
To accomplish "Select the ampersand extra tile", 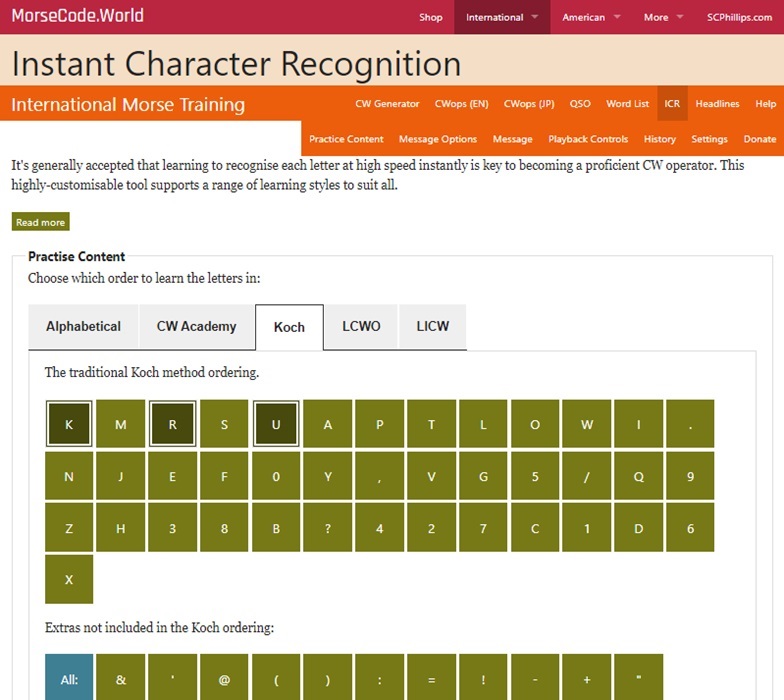I will click(x=120, y=679).
